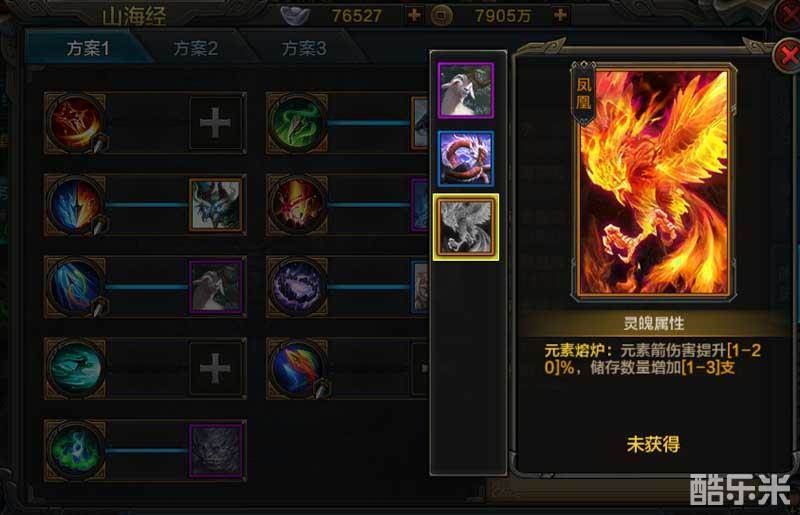The width and height of the screenshot is (800, 515).
Task: Select the red explosion skill icon
Action: click(297, 205)
